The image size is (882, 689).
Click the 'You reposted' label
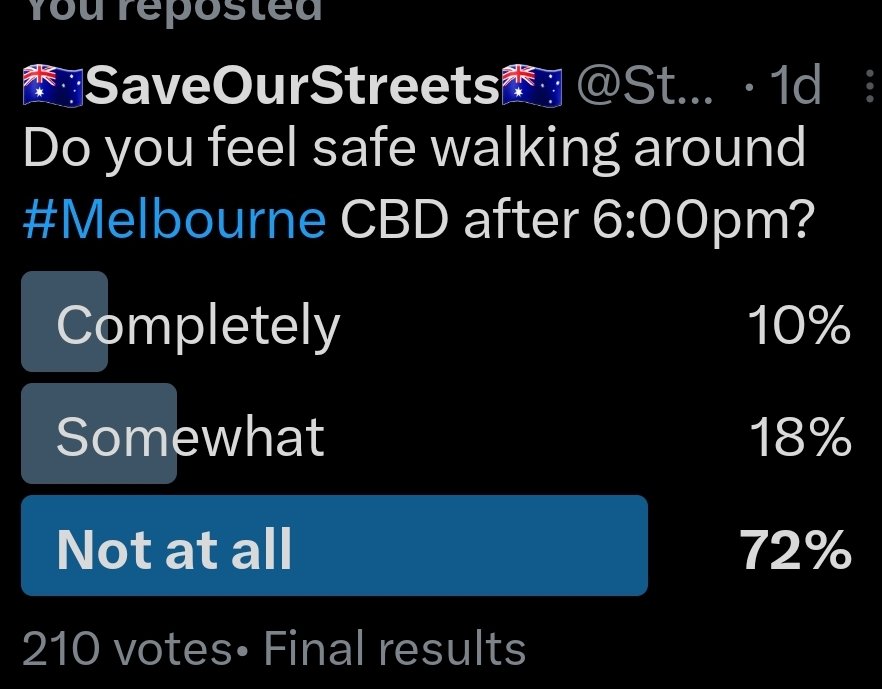click(x=172, y=10)
